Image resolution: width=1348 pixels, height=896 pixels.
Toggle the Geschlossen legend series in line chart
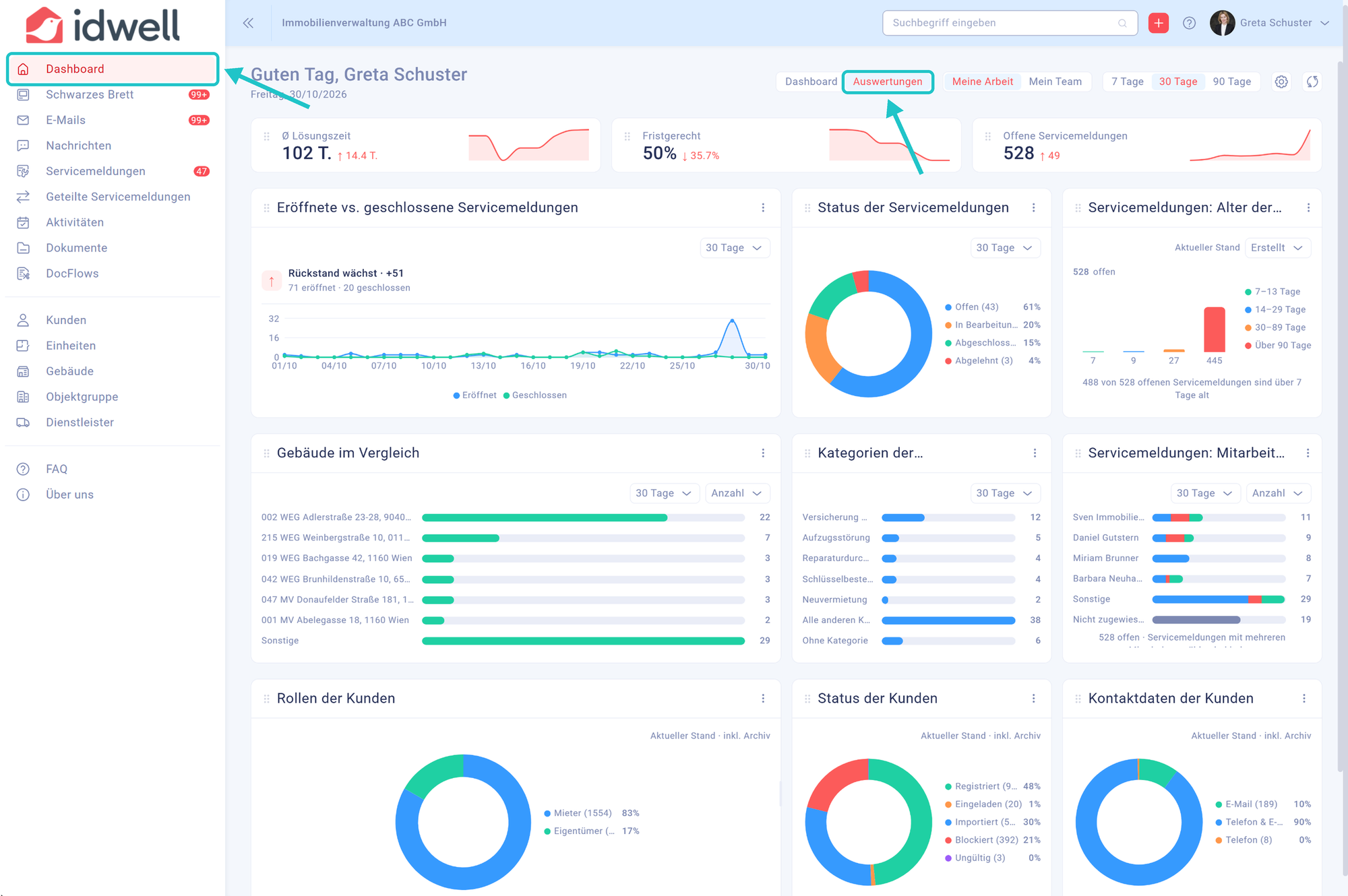click(x=535, y=395)
